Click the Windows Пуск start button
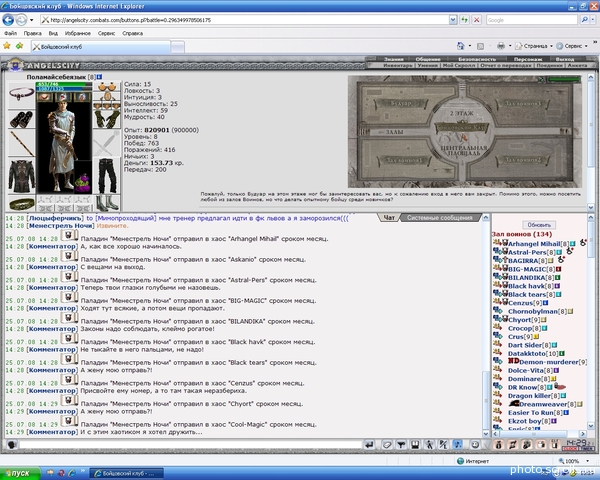This screenshot has width=600, height=480. 18,473
